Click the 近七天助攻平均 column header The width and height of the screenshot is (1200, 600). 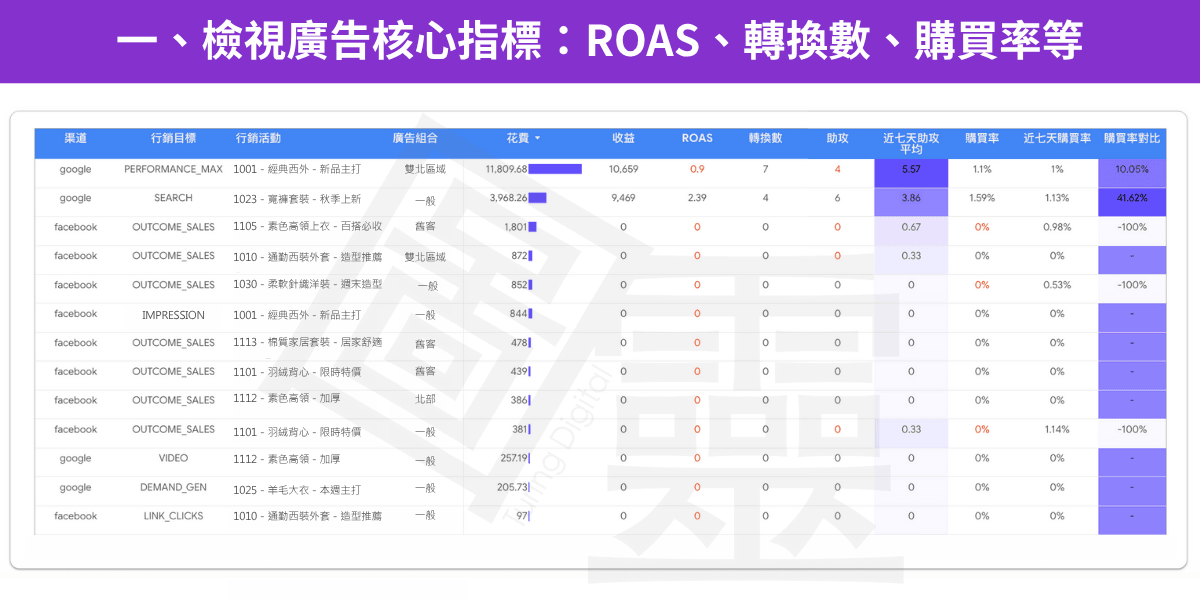pos(910,143)
